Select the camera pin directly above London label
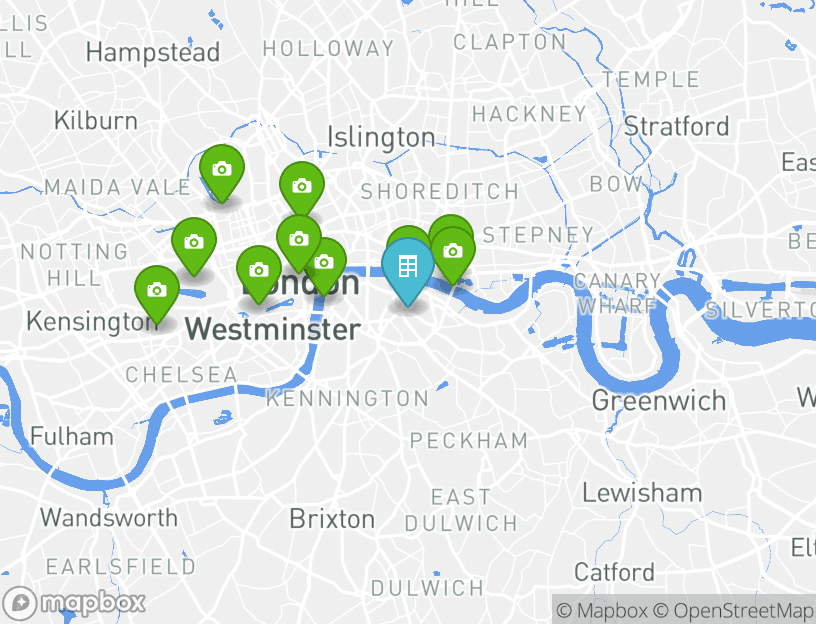This screenshot has width=816, height=624. (x=299, y=239)
